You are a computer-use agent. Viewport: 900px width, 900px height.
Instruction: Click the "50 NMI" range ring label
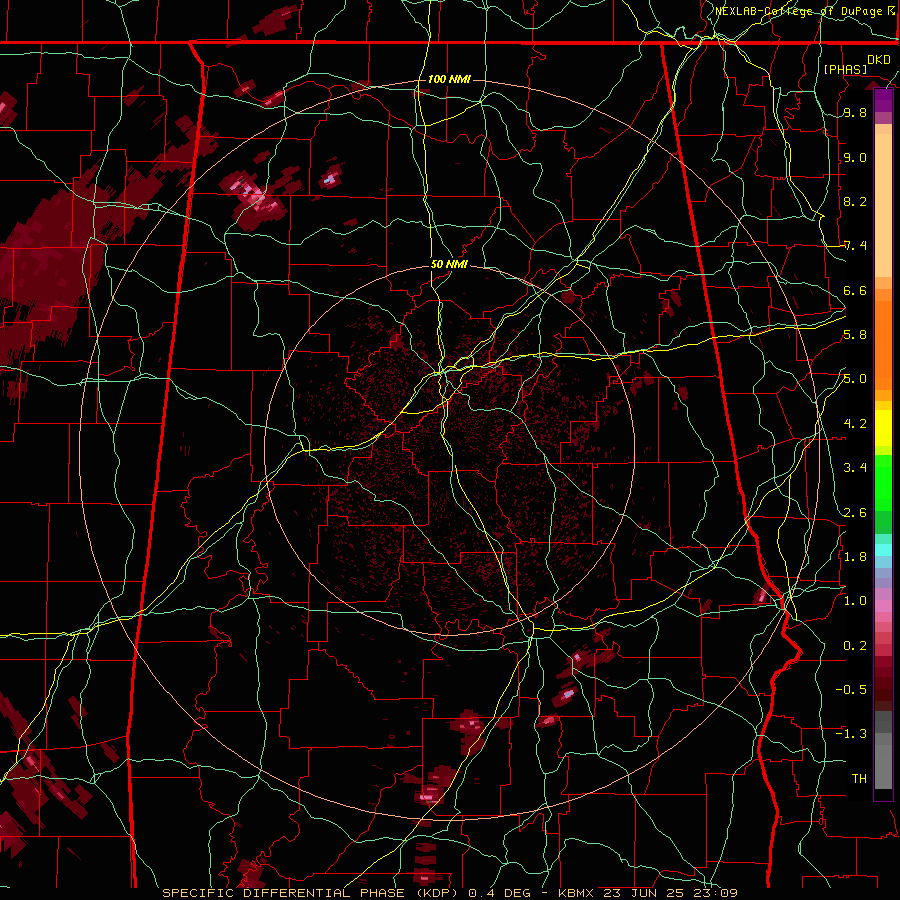click(449, 265)
